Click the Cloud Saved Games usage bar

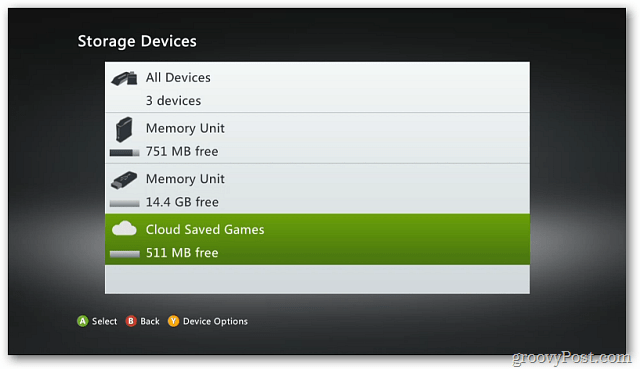[x=124, y=254]
